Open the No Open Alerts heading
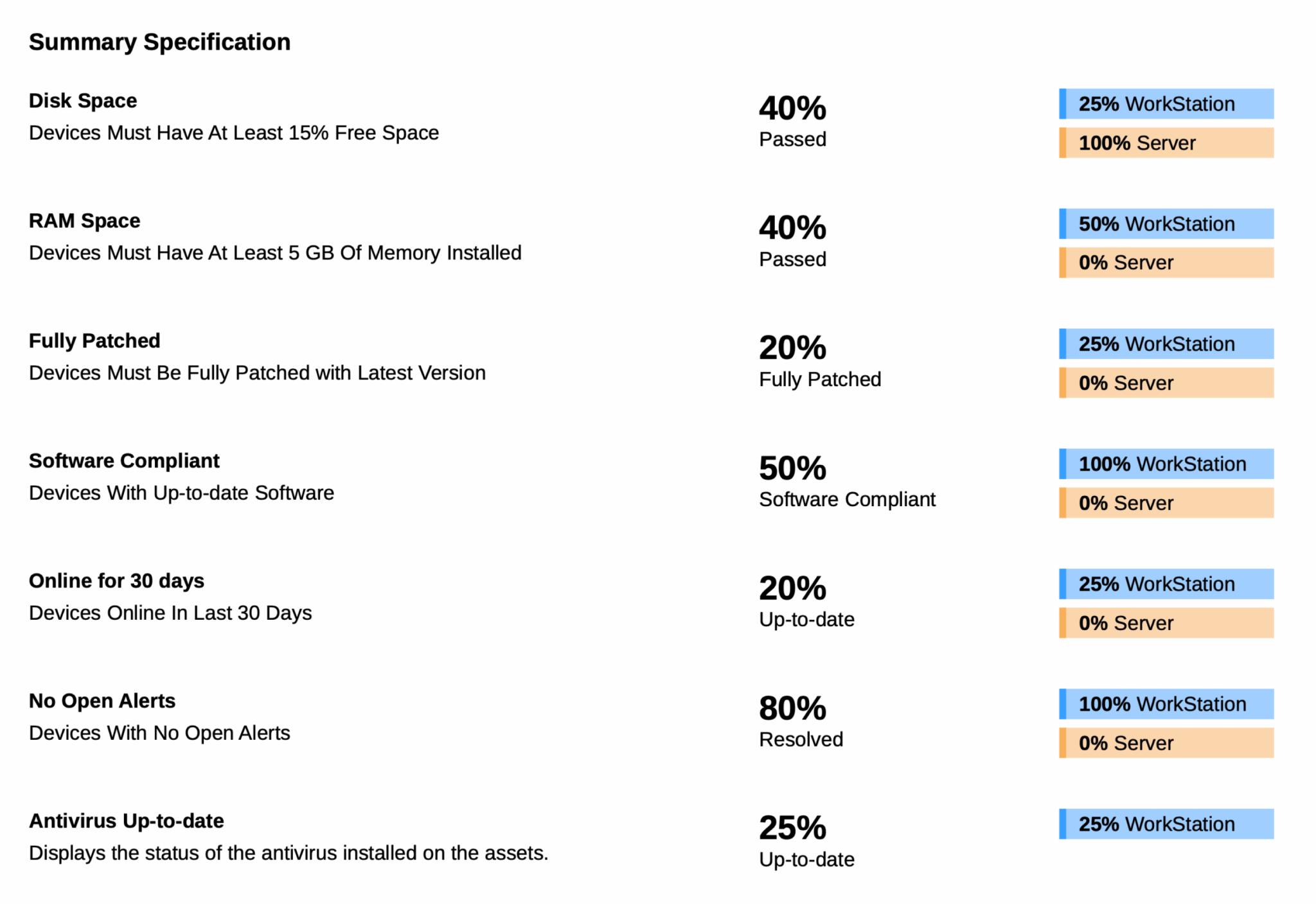The width and height of the screenshot is (1316, 905). pyautogui.click(x=102, y=701)
